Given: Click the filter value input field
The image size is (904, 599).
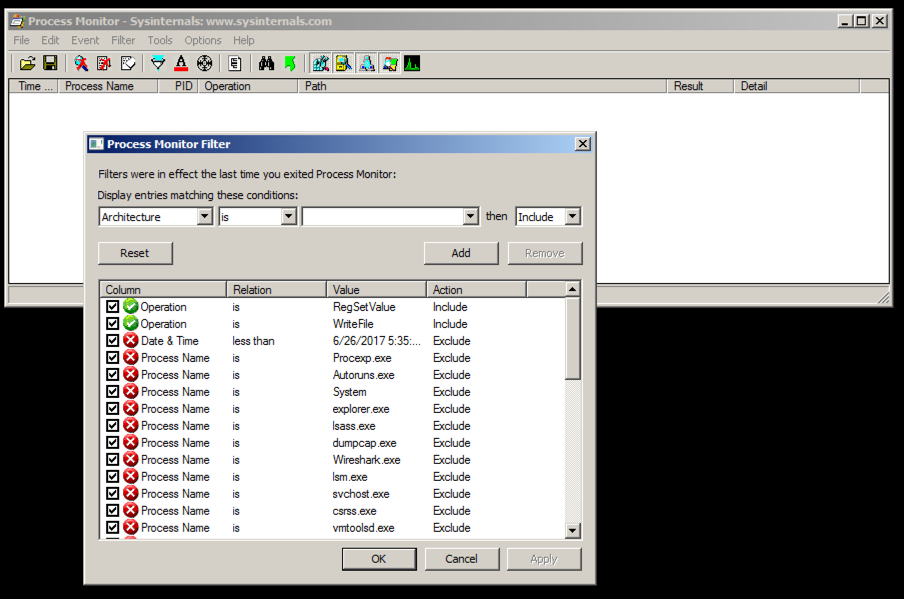Looking at the screenshot, I should pos(383,217).
